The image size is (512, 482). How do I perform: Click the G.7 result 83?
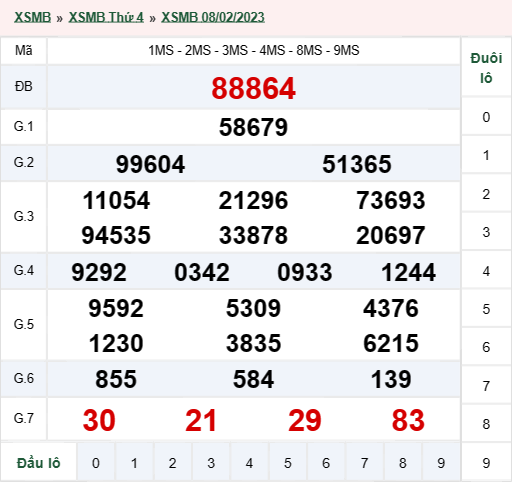click(408, 420)
